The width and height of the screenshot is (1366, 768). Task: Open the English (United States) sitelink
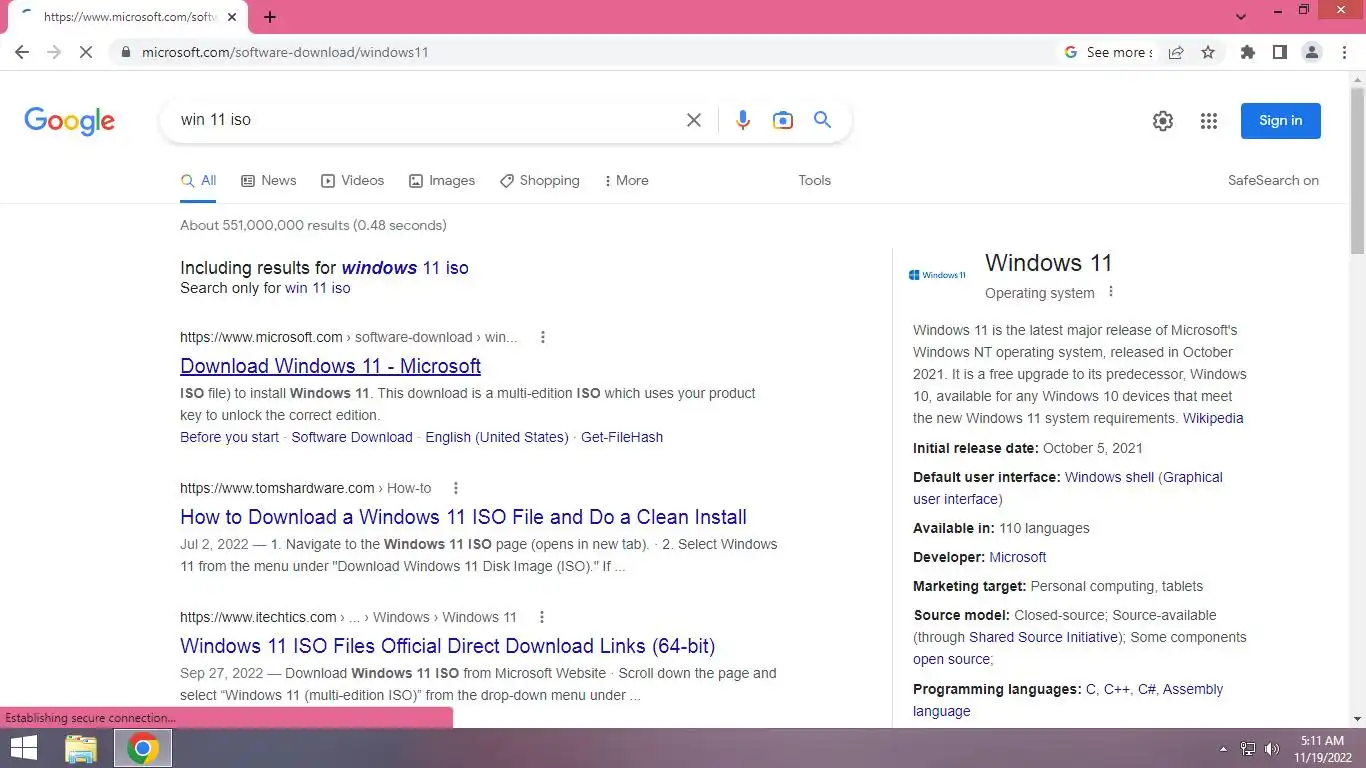click(497, 437)
